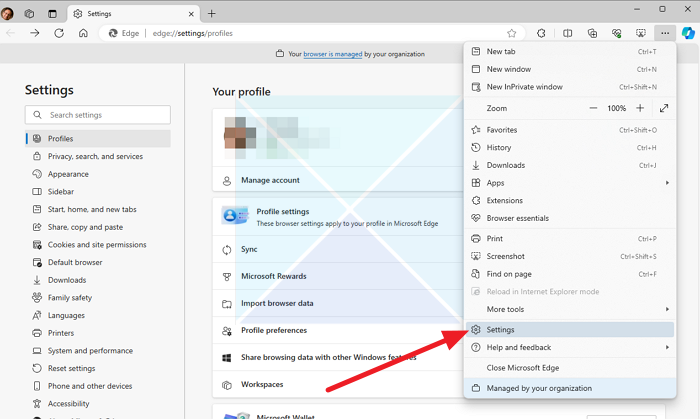Increase zoom with plus button
The width and height of the screenshot is (700, 419).
pos(640,108)
